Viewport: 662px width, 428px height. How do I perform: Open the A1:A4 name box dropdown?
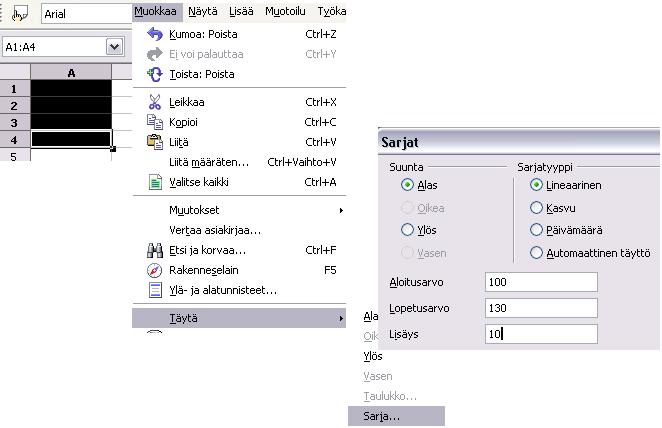(x=114, y=47)
